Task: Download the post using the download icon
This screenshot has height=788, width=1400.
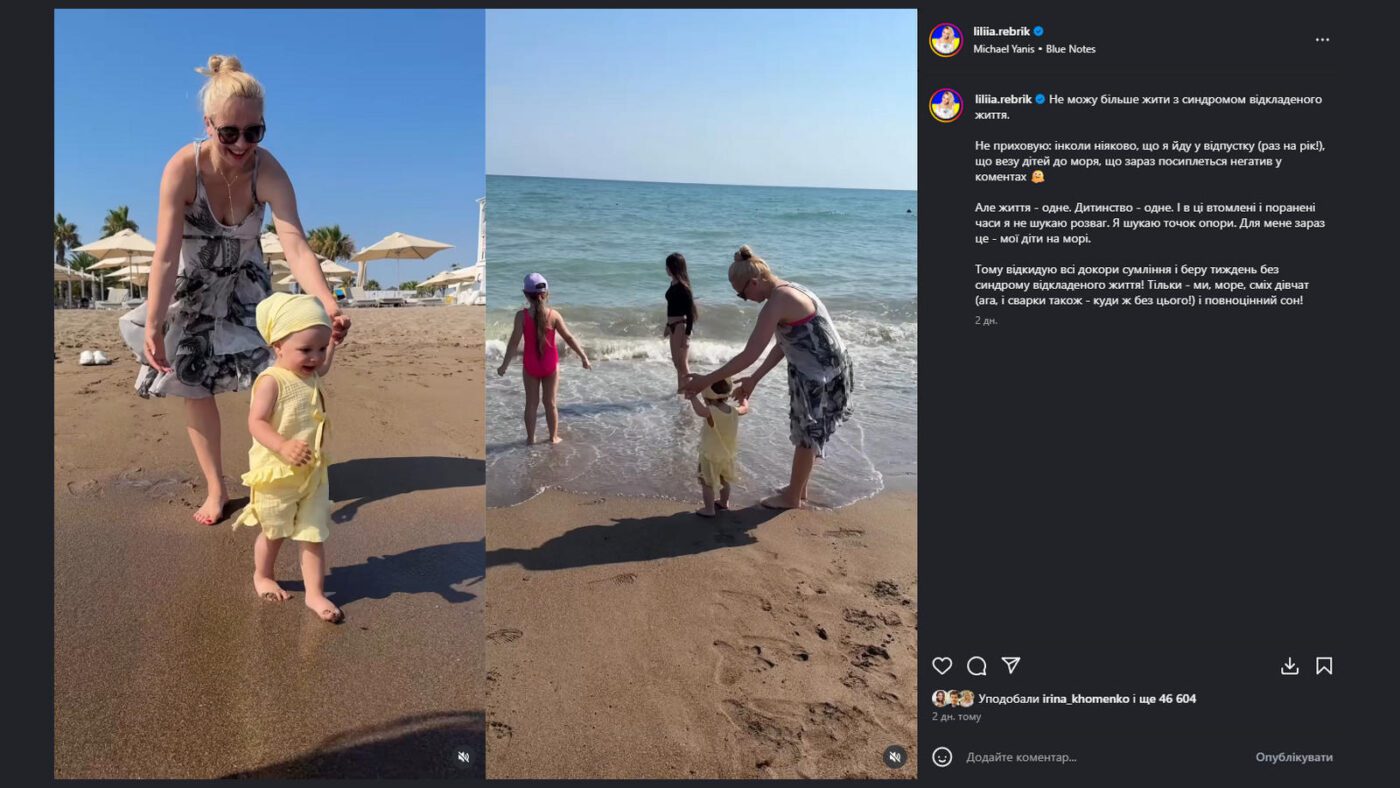Action: pos(1290,666)
